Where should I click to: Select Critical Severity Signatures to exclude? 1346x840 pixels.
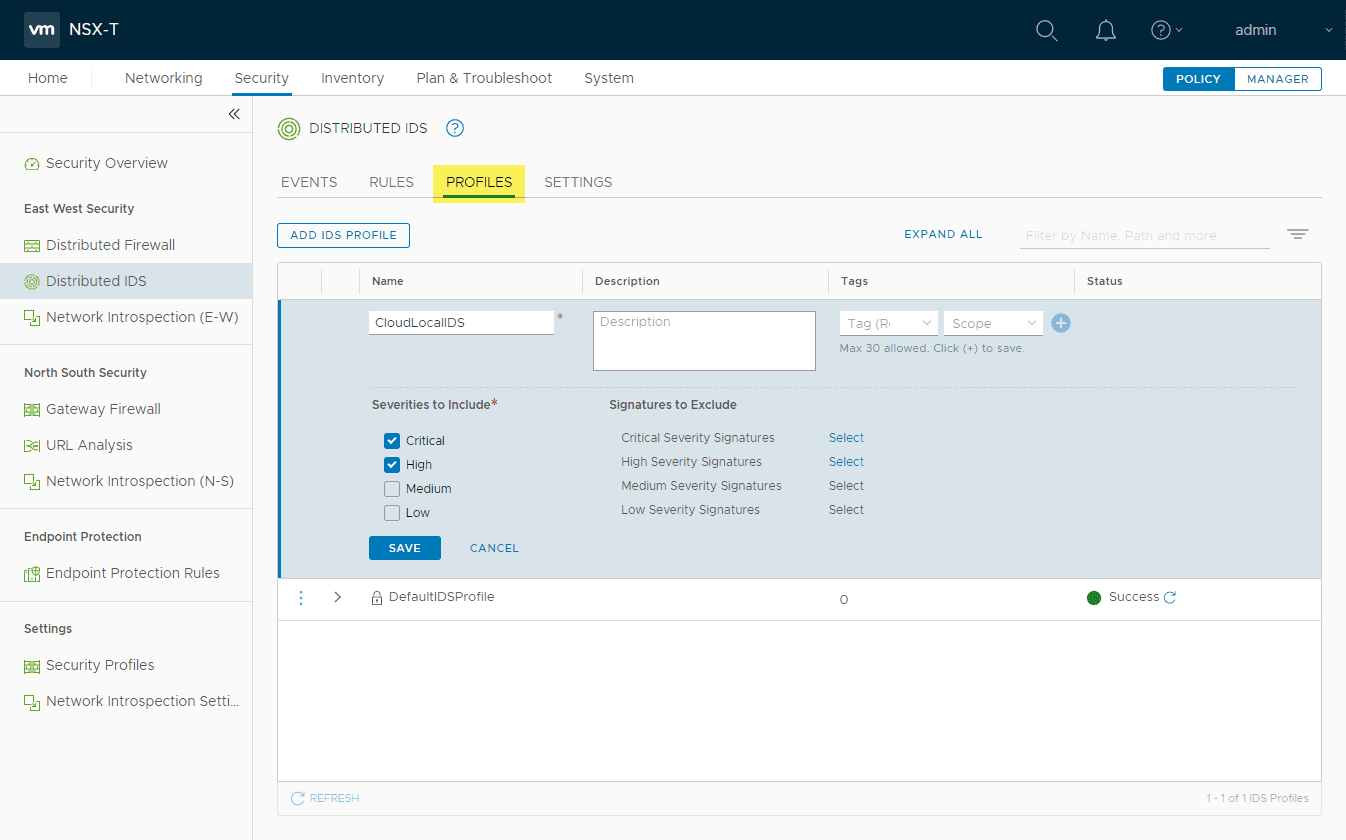click(x=846, y=438)
